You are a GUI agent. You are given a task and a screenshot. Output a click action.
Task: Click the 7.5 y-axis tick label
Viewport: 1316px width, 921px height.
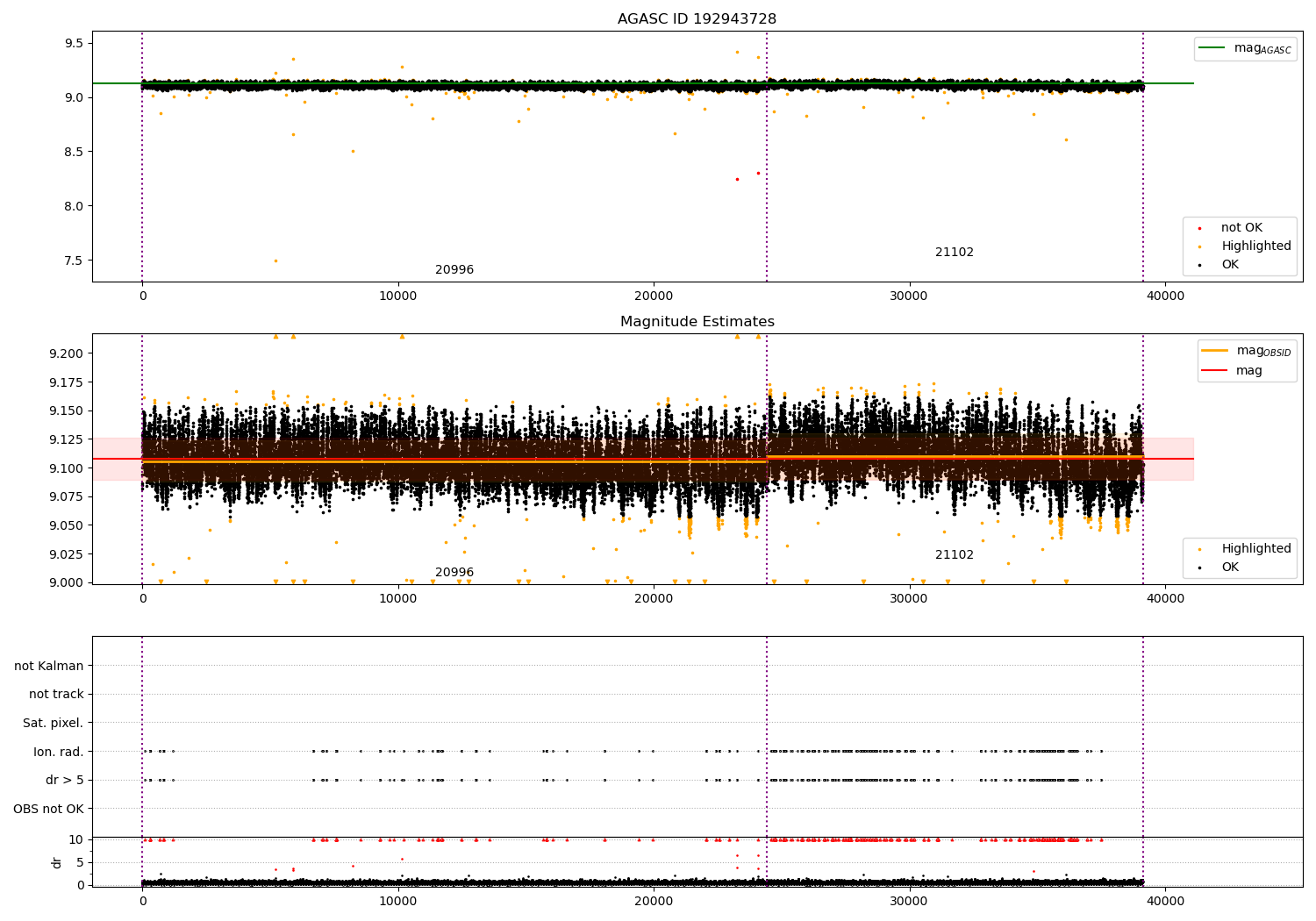tap(75, 261)
